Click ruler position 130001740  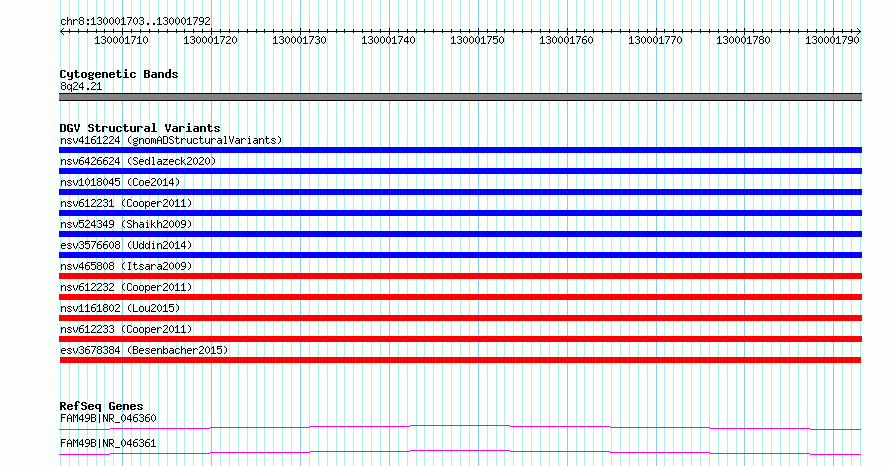(388, 40)
